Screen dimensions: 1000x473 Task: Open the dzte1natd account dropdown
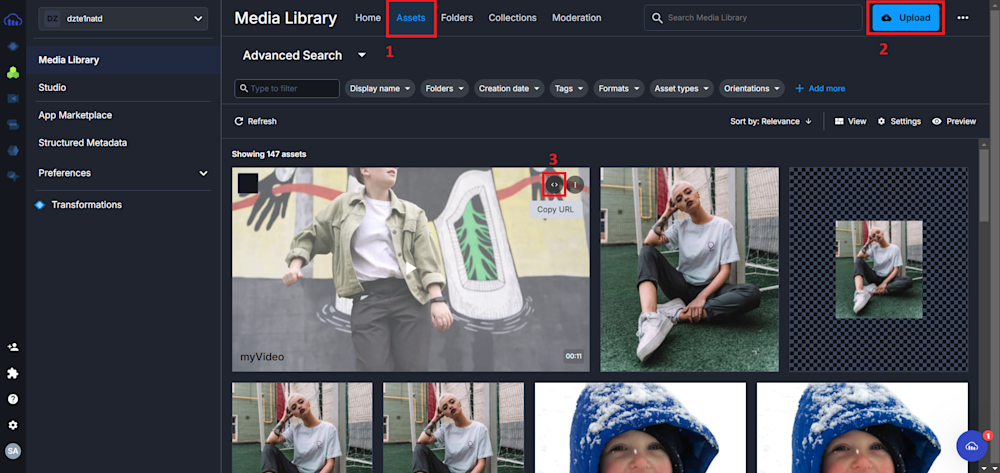pos(123,19)
